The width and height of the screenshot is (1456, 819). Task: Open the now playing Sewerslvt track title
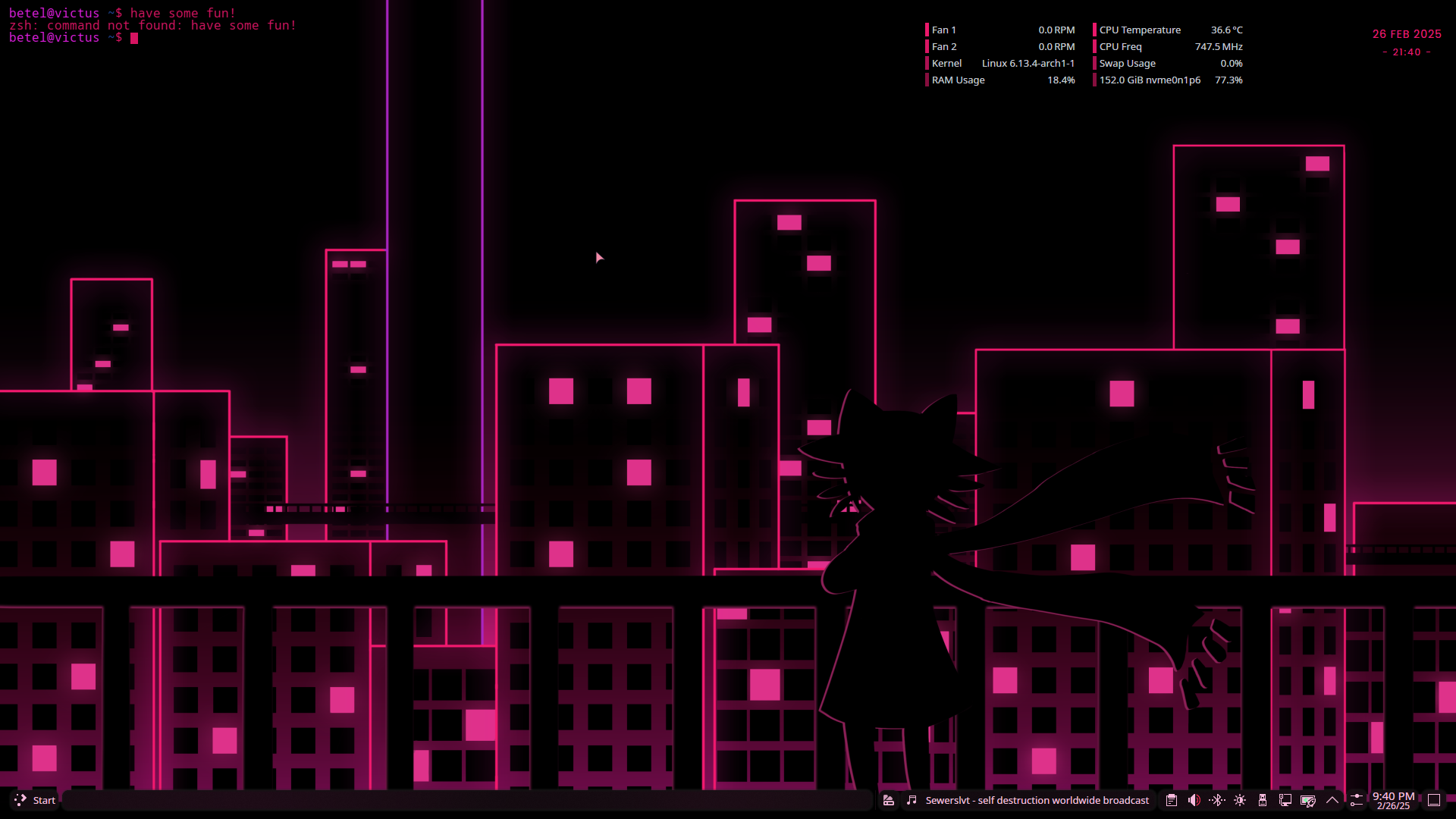pyautogui.click(x=1037, y=800)
